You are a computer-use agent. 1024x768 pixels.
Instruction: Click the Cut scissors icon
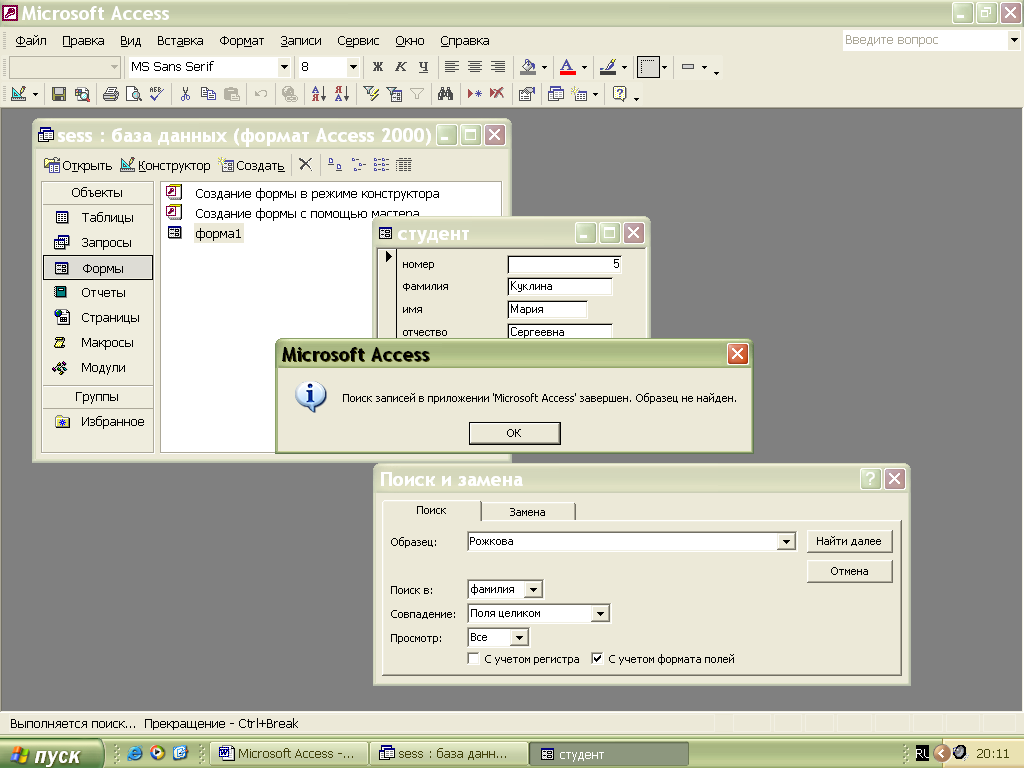(x=185, y=95)
